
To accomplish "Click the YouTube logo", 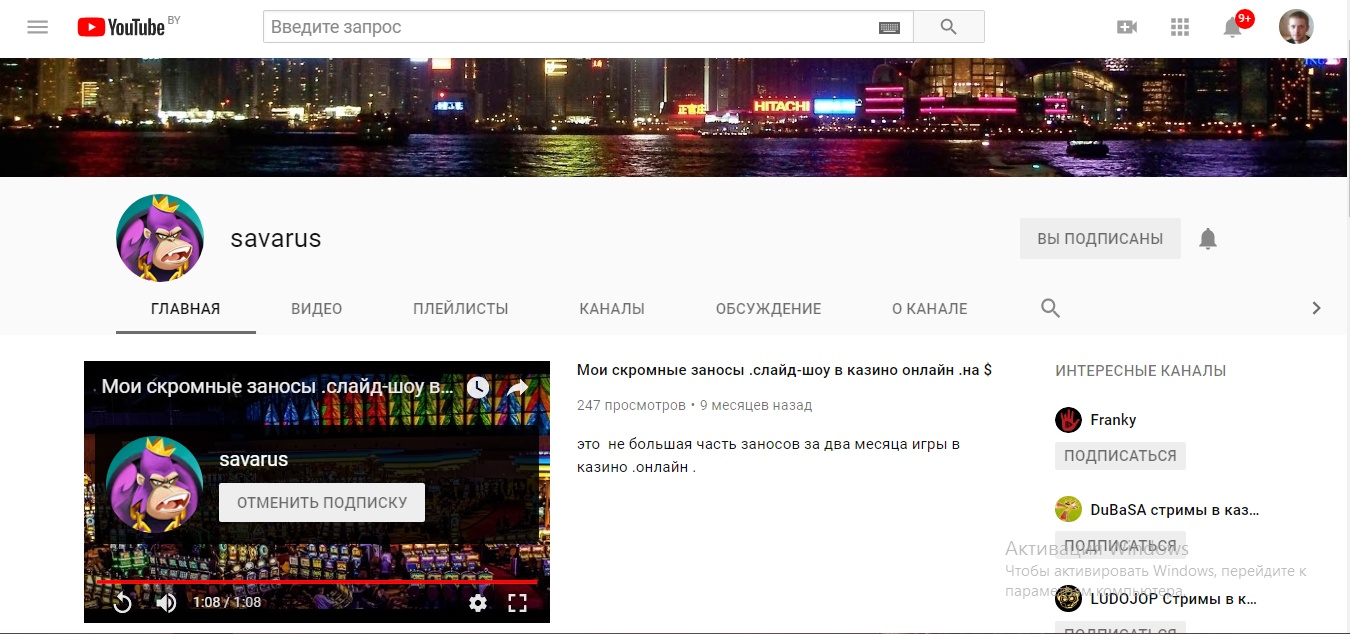I will pyautogui.click(x=122, y=27).
